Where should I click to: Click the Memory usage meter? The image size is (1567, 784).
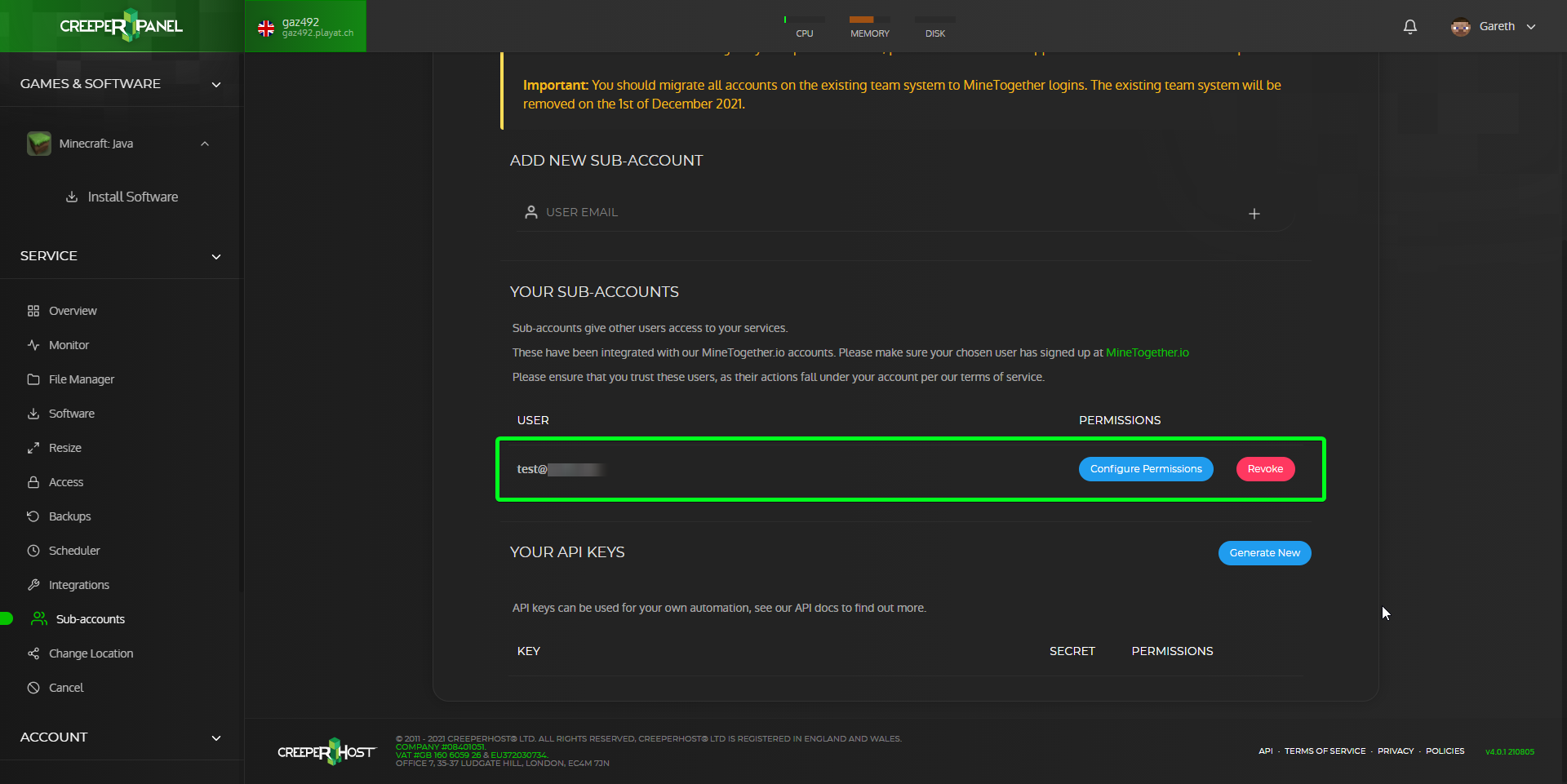pos(870,27)
